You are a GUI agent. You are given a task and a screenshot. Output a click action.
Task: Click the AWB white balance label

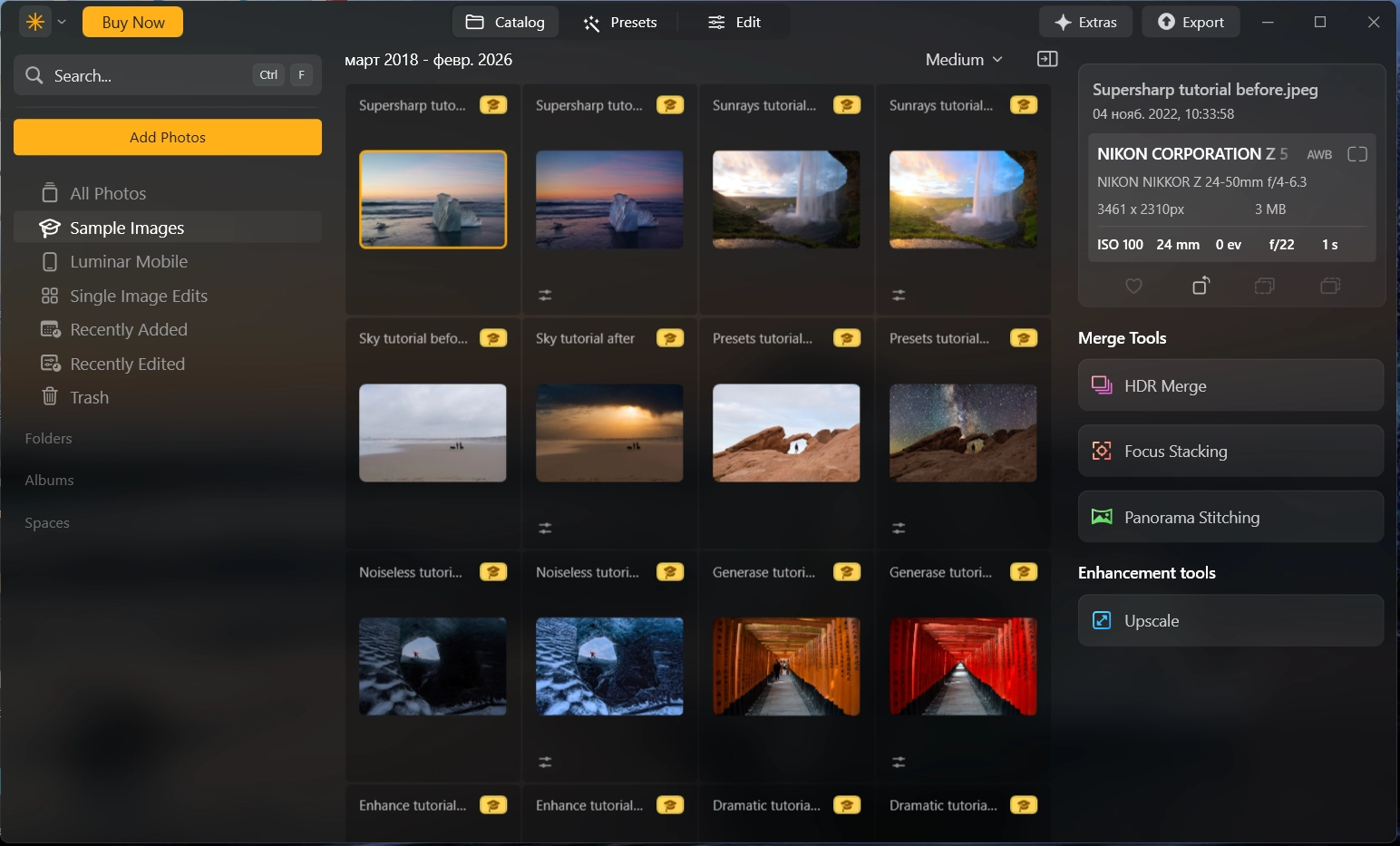[x=1319, y=154]
